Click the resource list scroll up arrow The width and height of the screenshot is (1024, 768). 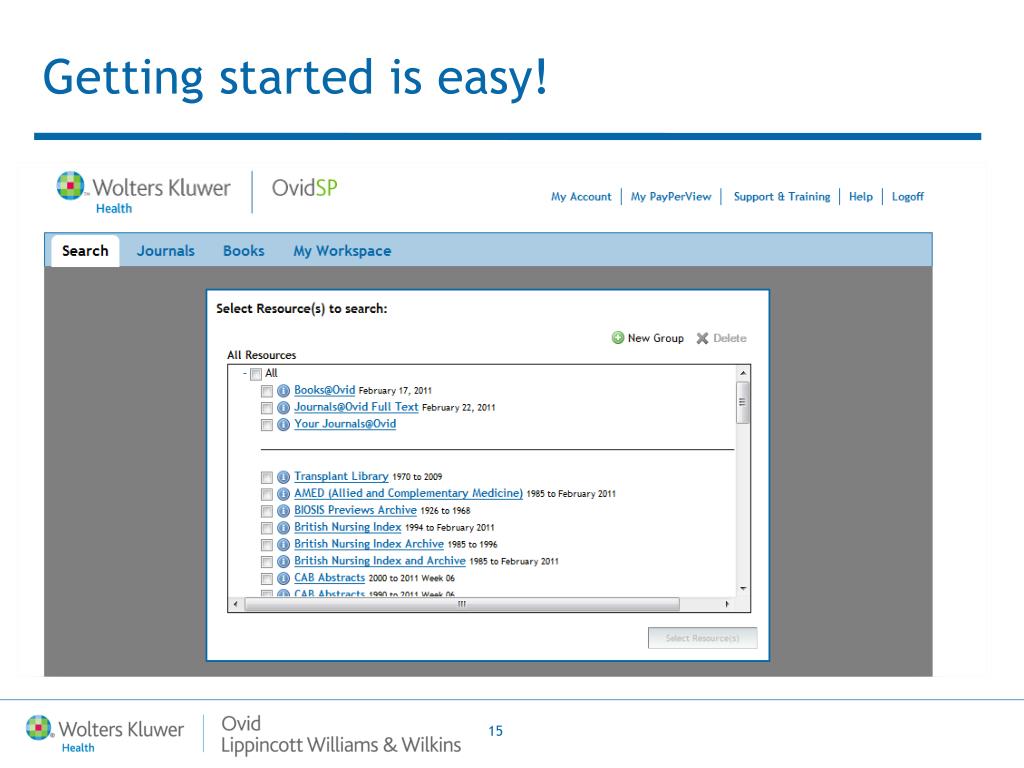tap(743, 373)
